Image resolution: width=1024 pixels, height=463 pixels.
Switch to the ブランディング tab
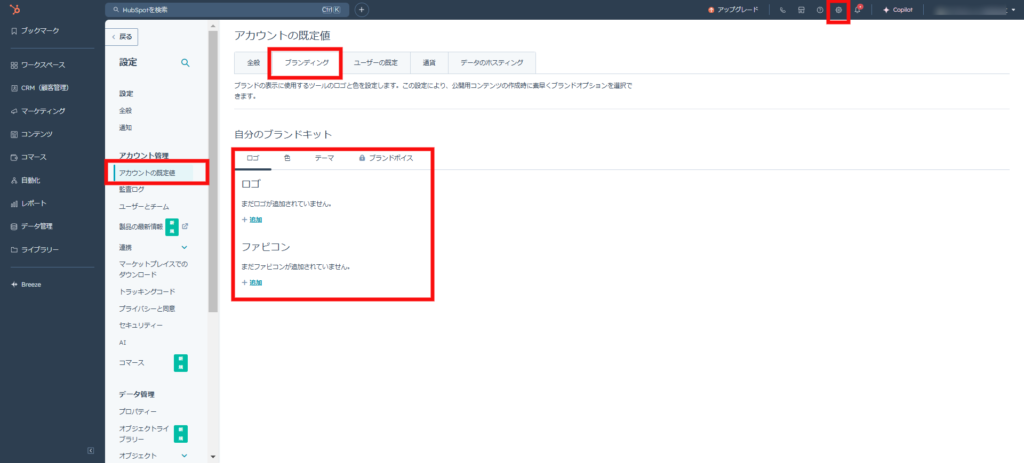306,63
